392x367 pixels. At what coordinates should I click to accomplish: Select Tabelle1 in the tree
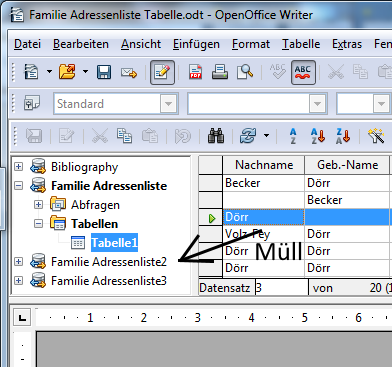(114, 243)
